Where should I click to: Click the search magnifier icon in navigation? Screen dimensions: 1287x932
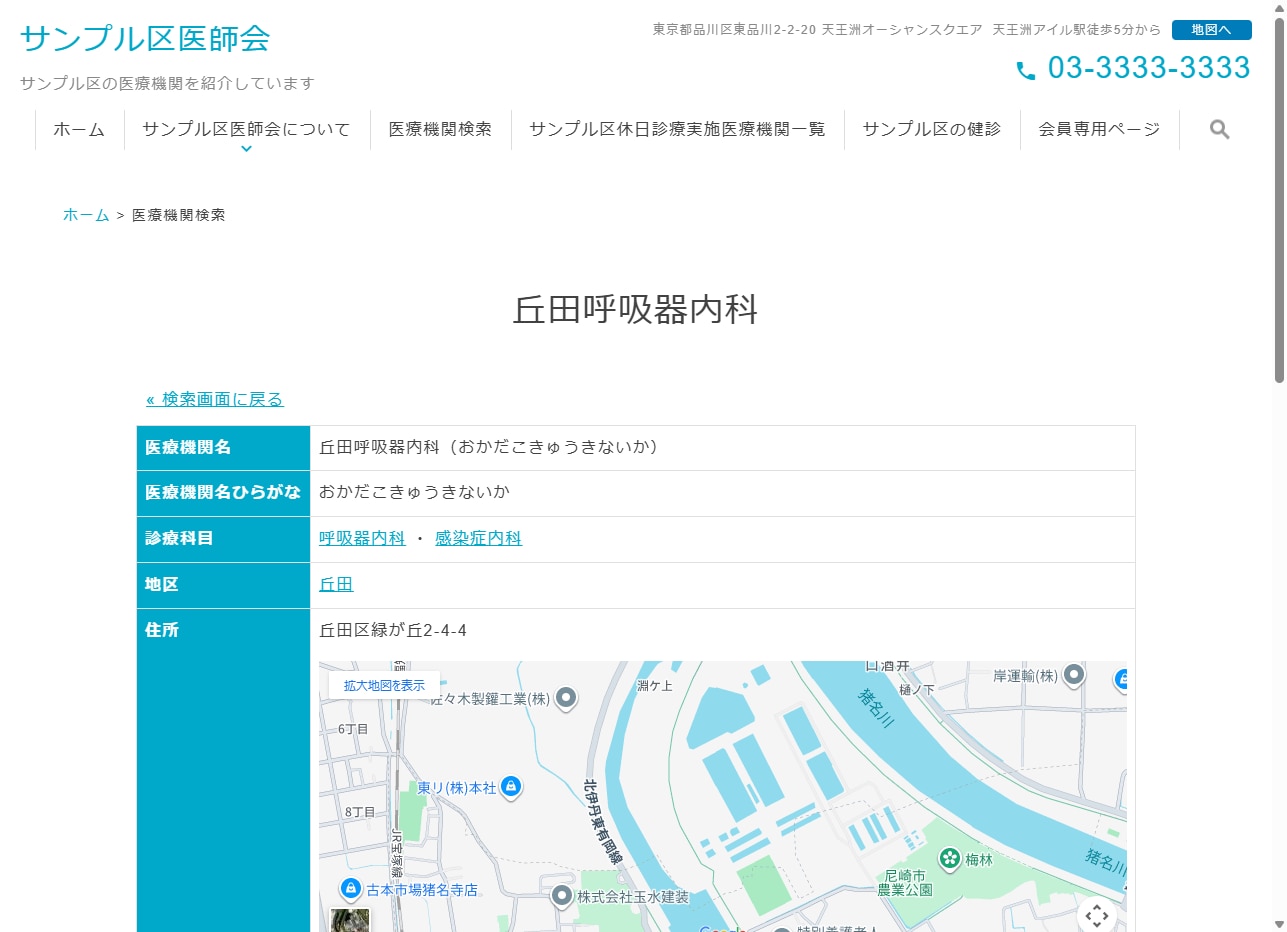point(1219,129)
